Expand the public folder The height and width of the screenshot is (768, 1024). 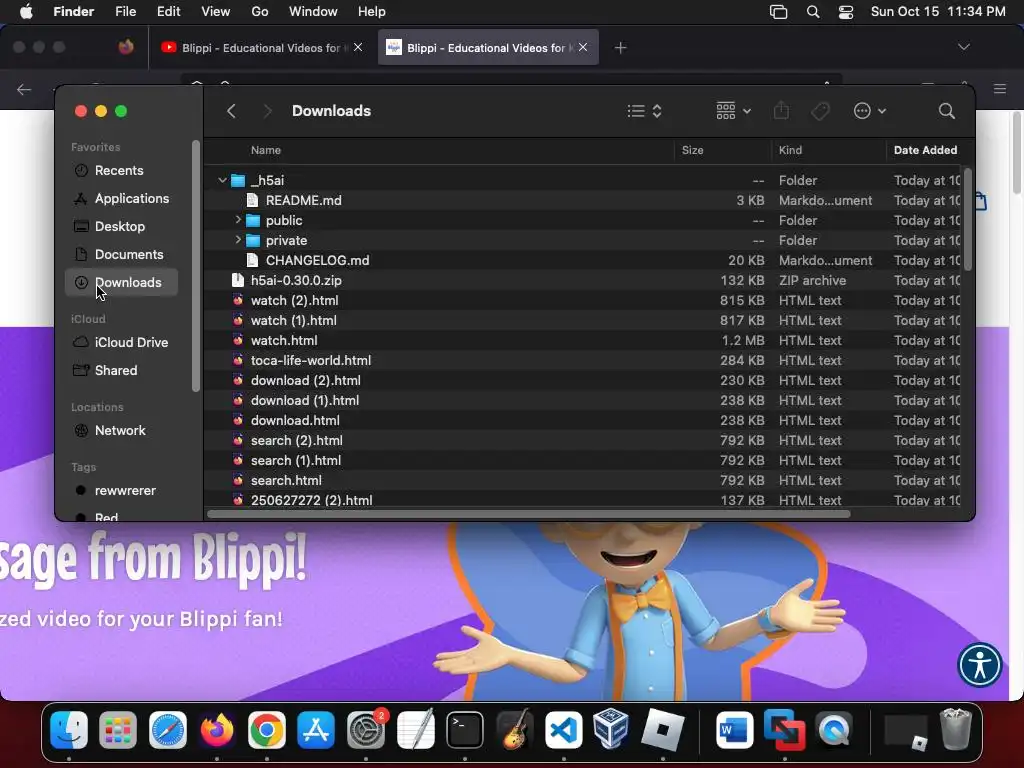[x=238, y=220]
